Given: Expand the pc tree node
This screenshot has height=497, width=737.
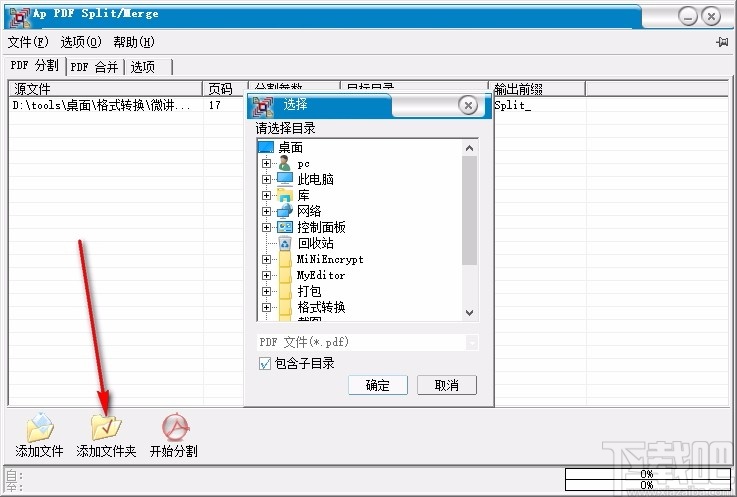Looking at the screenshot, I should pos(267,164).
